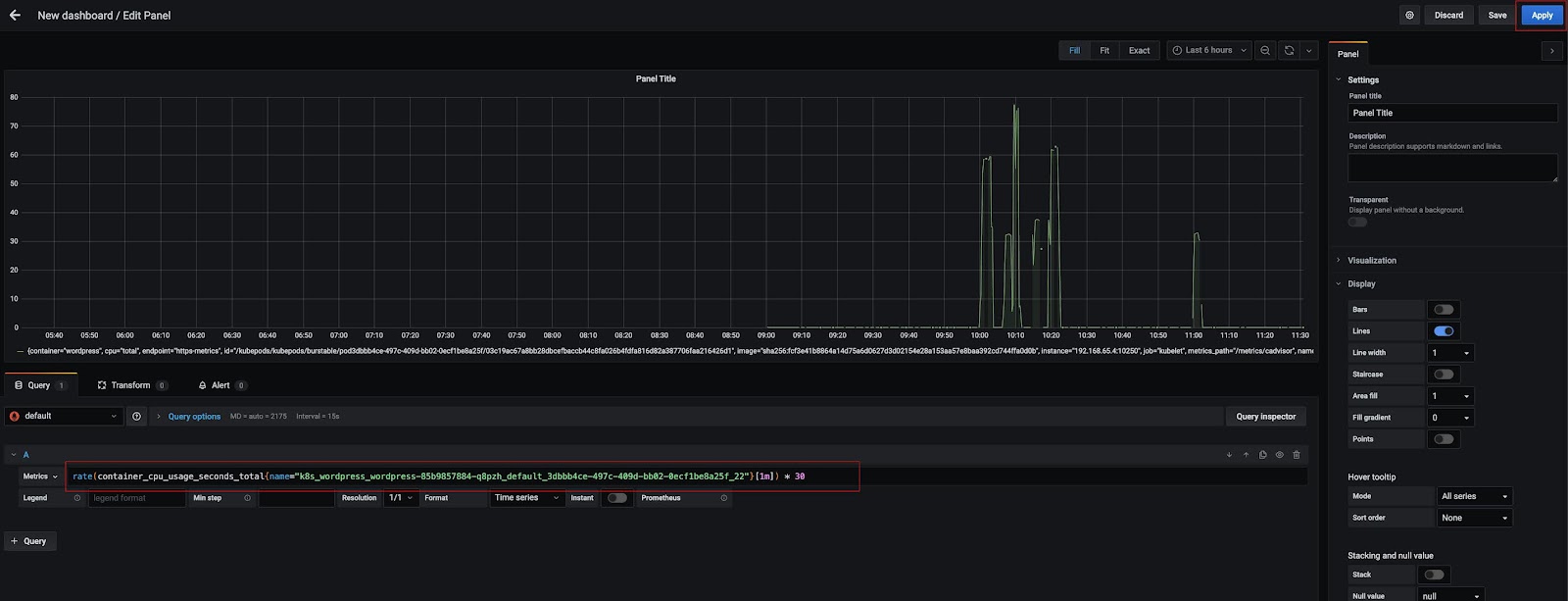
Task: Open the Area fill dropdown
Action: click(x=1450, y=396)
